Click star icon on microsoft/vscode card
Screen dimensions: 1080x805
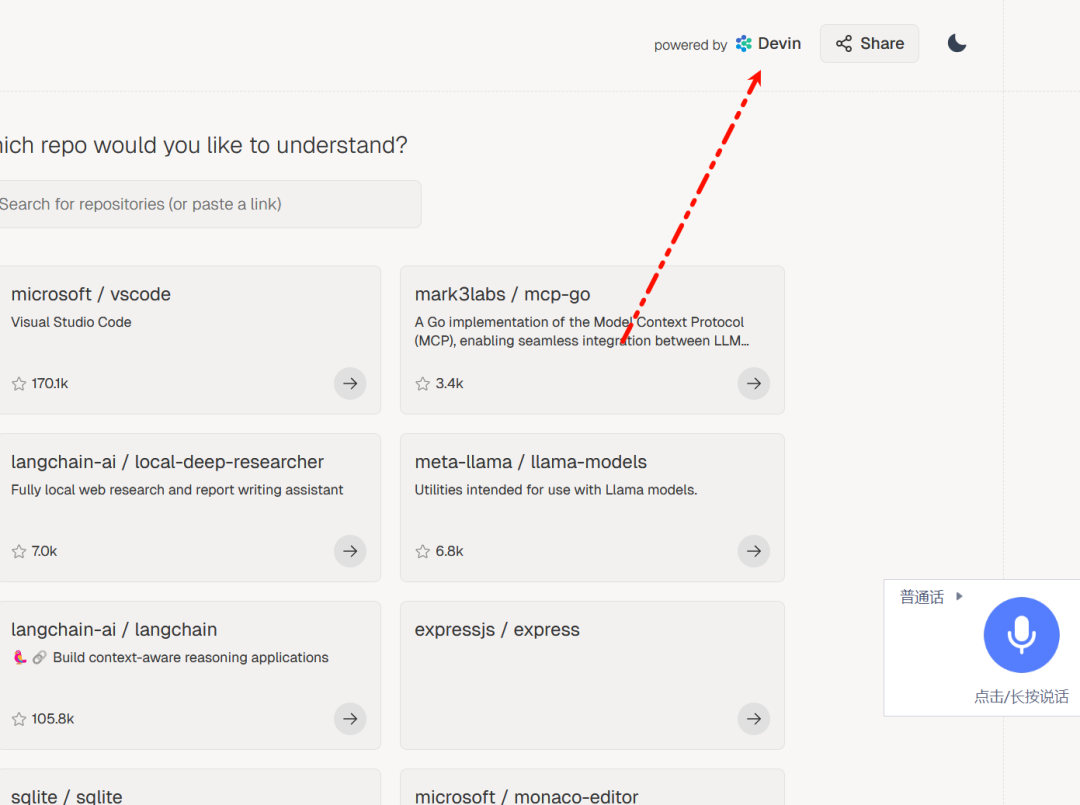pyautogui.click(x=19, y=383)
